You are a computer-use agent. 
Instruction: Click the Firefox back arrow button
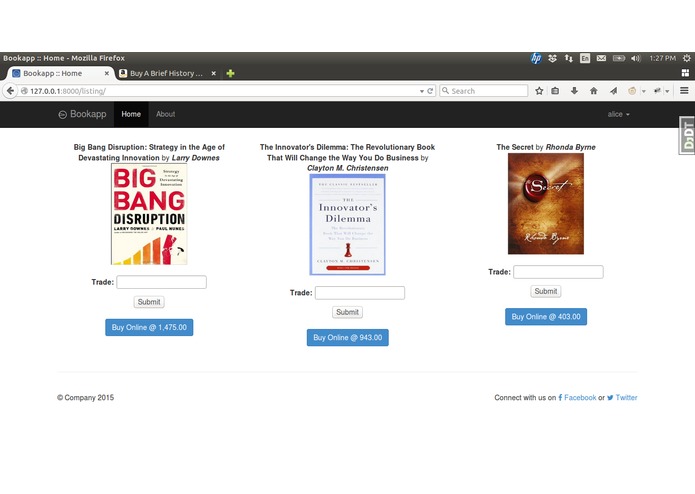[10, 91]
